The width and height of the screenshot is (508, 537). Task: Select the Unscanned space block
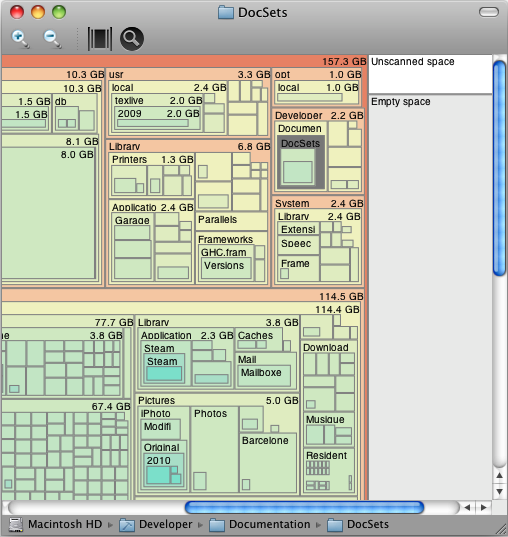430,74
